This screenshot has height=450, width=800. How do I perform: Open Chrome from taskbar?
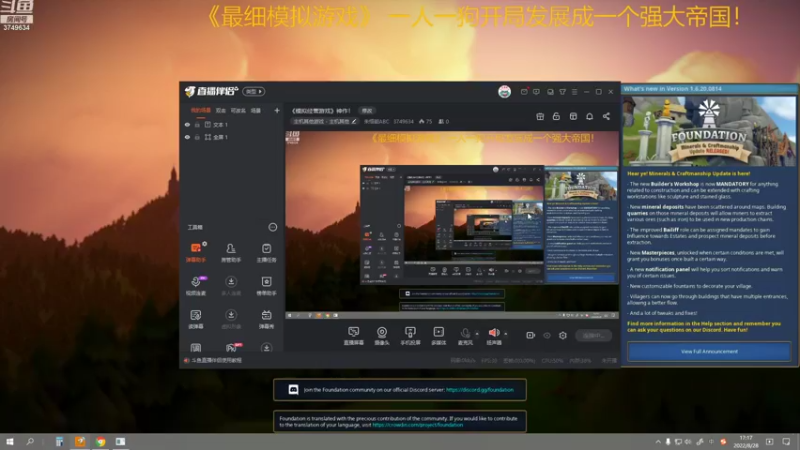click(101, 442)
